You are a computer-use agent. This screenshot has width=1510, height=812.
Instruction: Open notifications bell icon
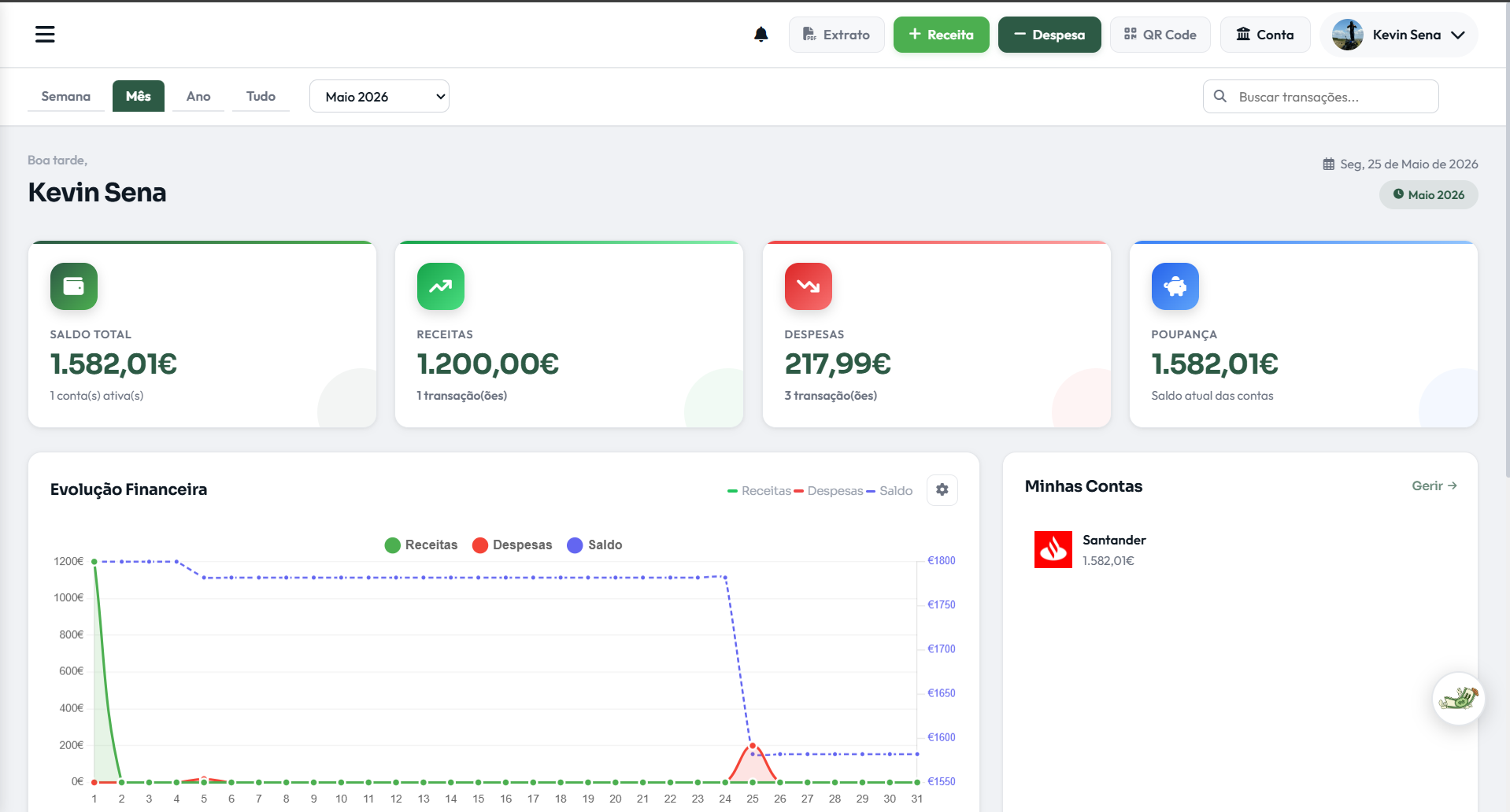coord(761,35)
